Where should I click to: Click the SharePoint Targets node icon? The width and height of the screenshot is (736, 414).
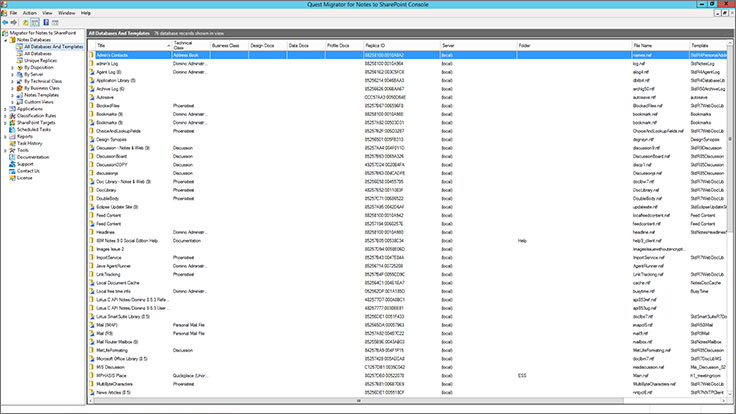13,123
